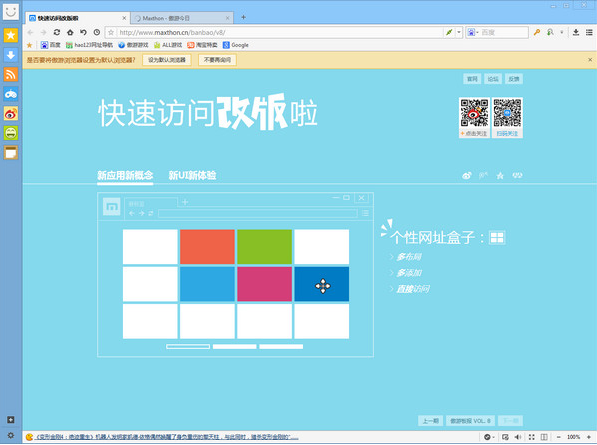This screenshot has height=445, width=597.
Task: Click the don't ask again button
Action: 217,60
